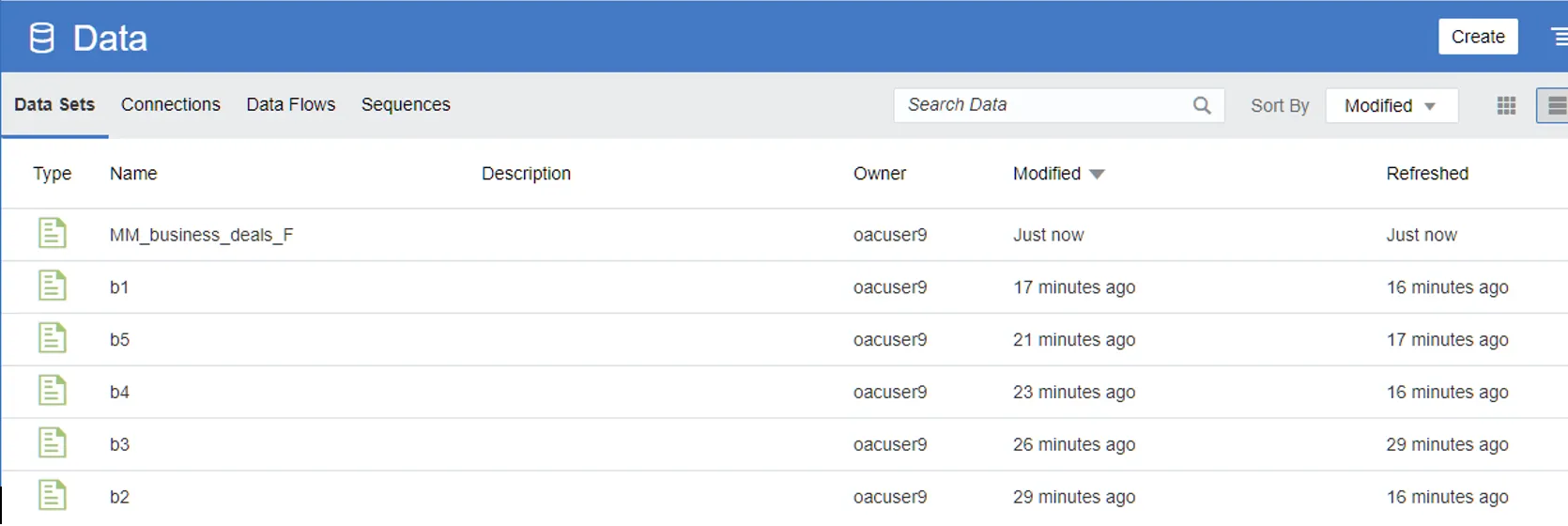
Task: Click the MM_business_deals_F data set icon
Action: click(x=53, y=233)
